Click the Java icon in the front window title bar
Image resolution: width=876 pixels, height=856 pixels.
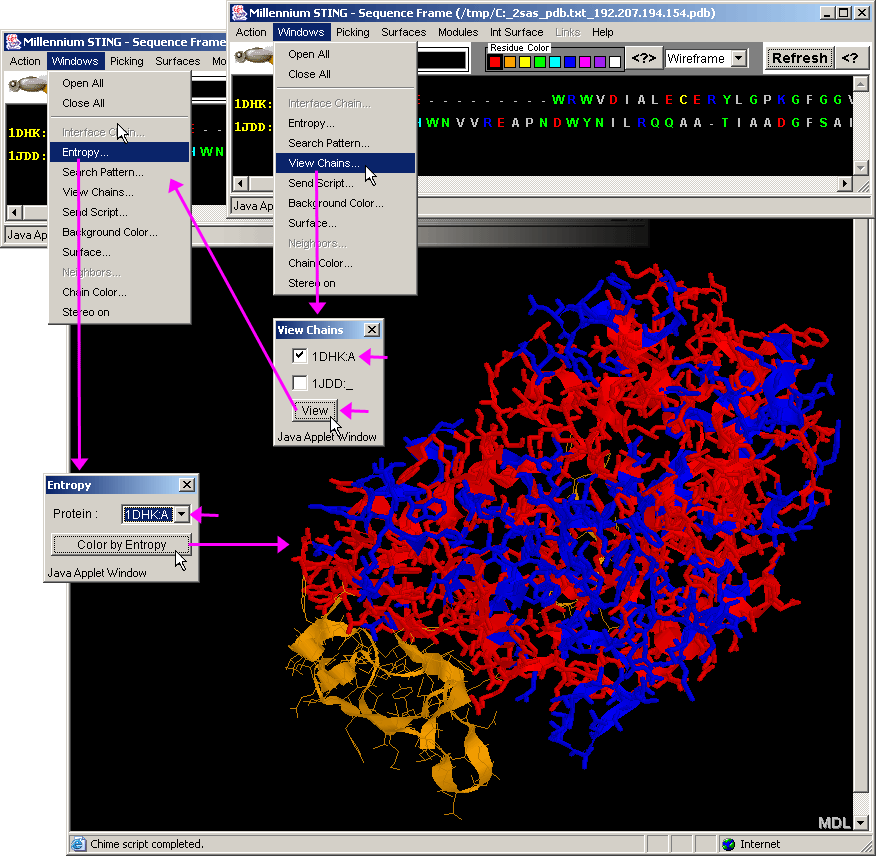click(x=239, y=12)
